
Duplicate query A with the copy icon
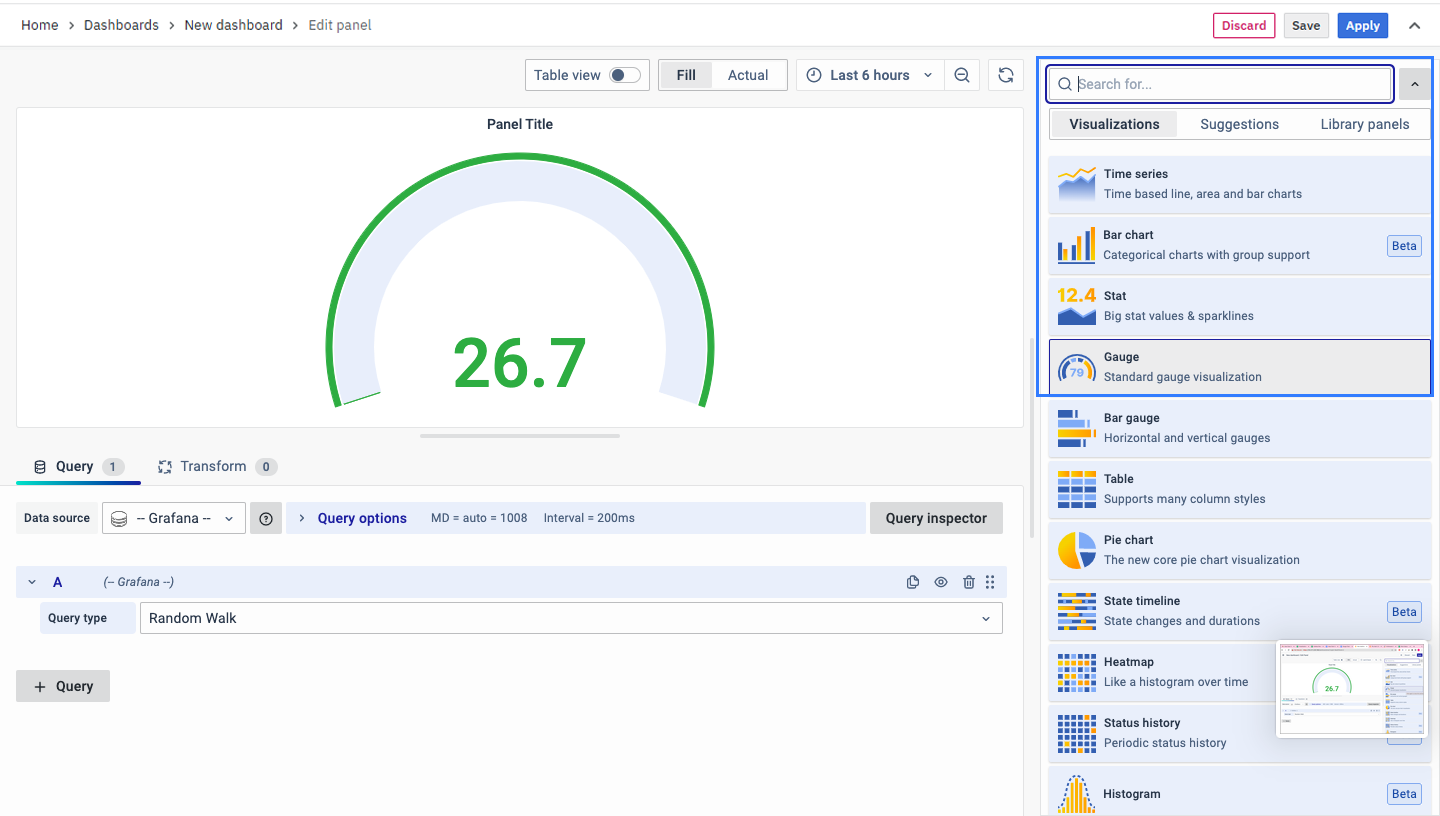[x=912, y=582]
